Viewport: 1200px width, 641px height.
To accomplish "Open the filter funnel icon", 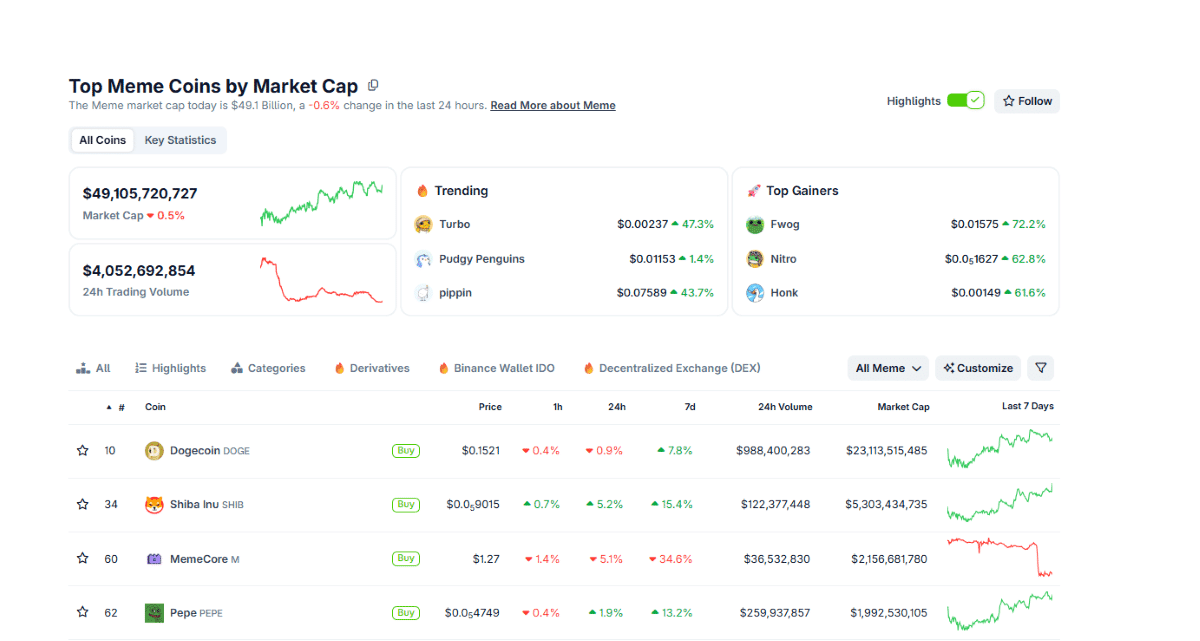I will click(1040, 367).
